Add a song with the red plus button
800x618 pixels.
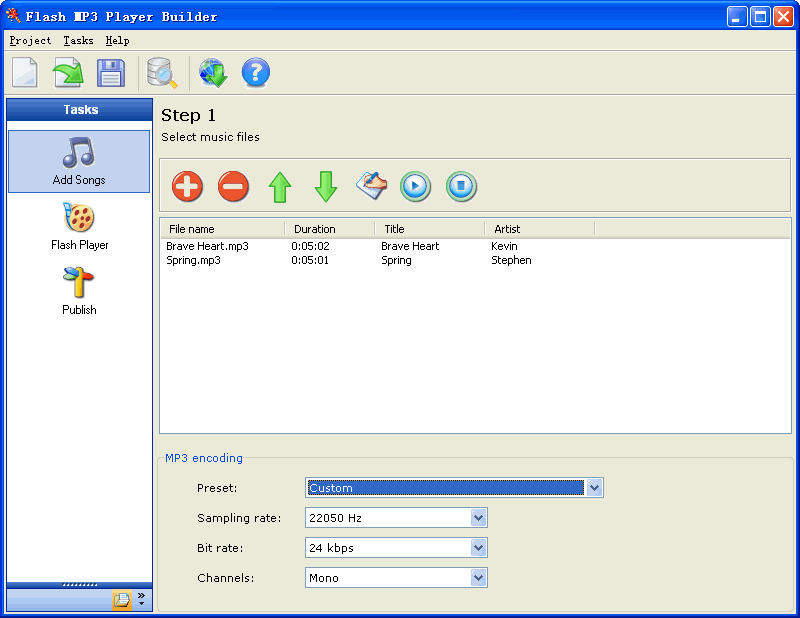coord(187,186)
